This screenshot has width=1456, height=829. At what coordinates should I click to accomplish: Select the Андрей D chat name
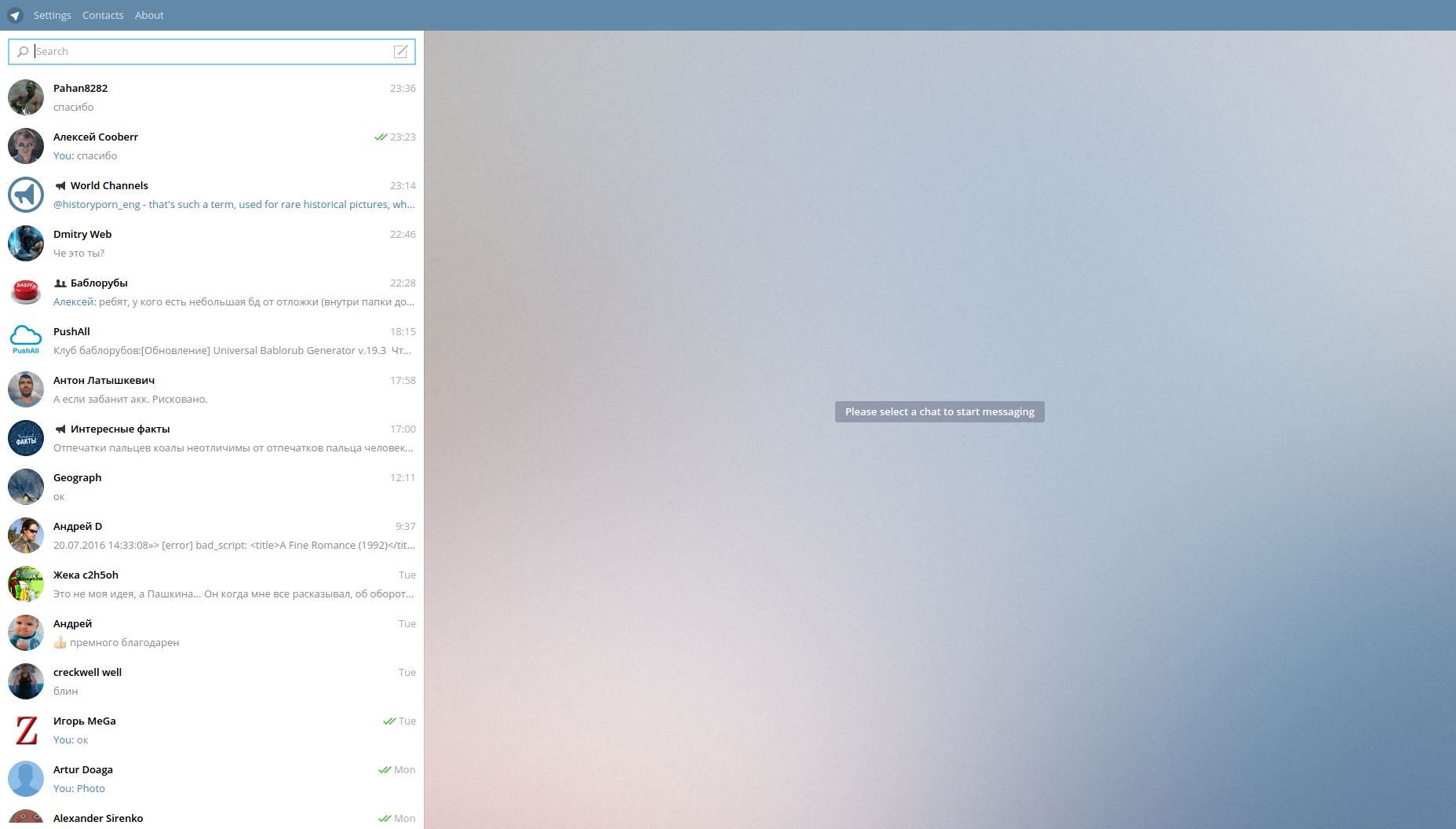pos(78,527)
